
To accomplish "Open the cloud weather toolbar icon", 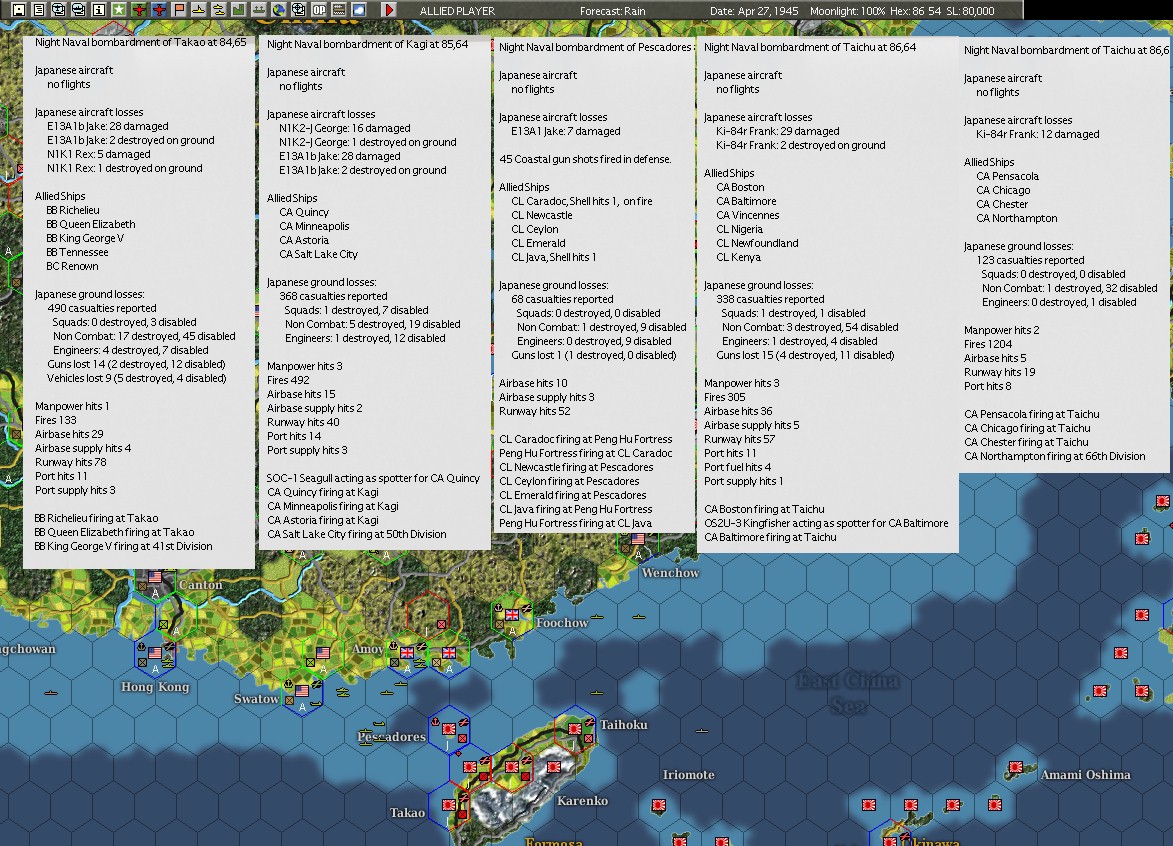I will [358, 10].
